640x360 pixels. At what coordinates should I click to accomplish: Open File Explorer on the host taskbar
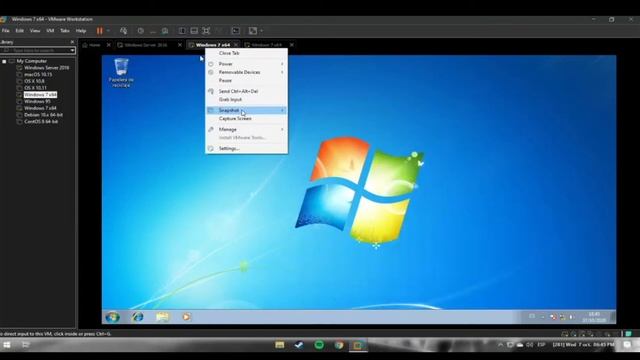point(280,345)
